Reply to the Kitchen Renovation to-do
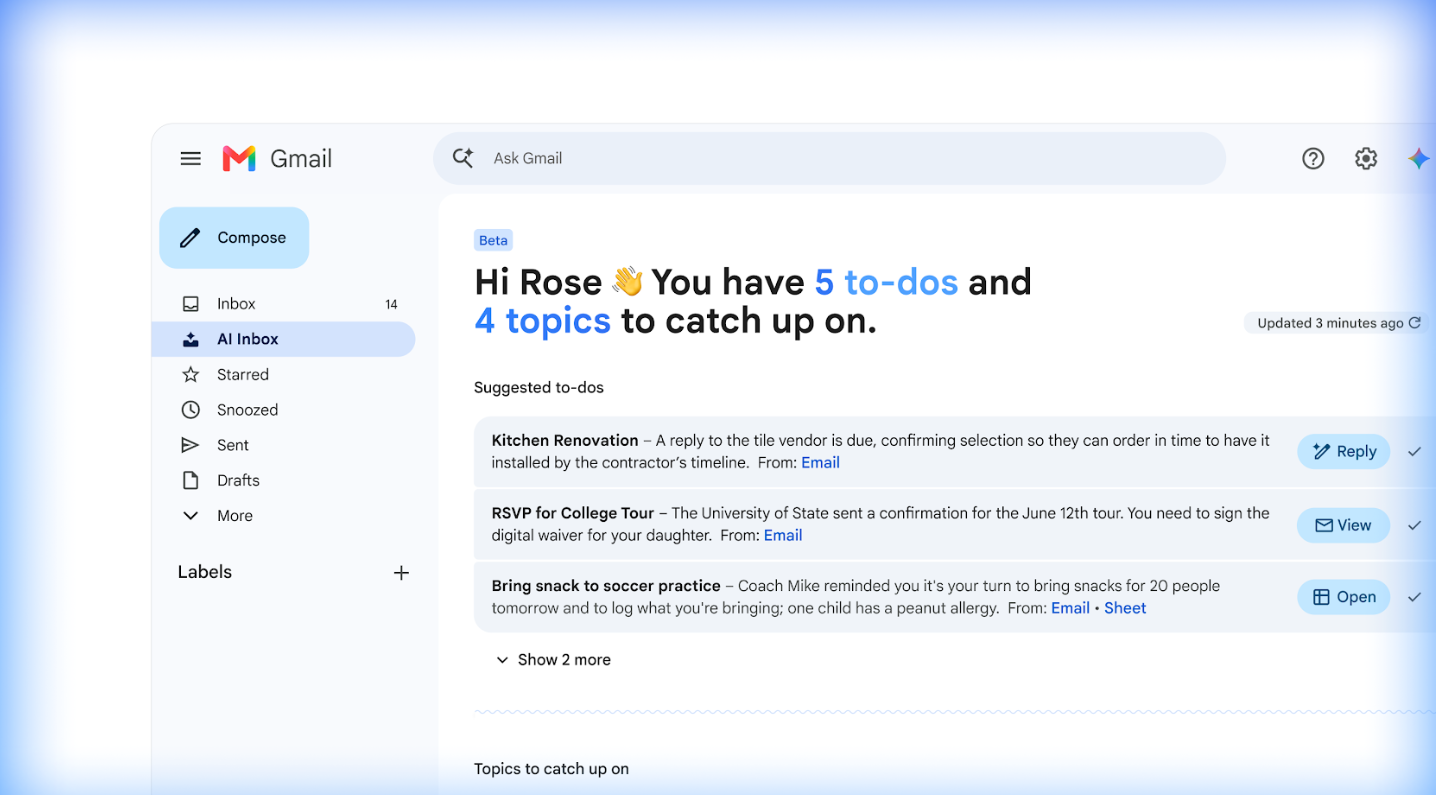The image size is (1436, 795). pos(1343,452)
